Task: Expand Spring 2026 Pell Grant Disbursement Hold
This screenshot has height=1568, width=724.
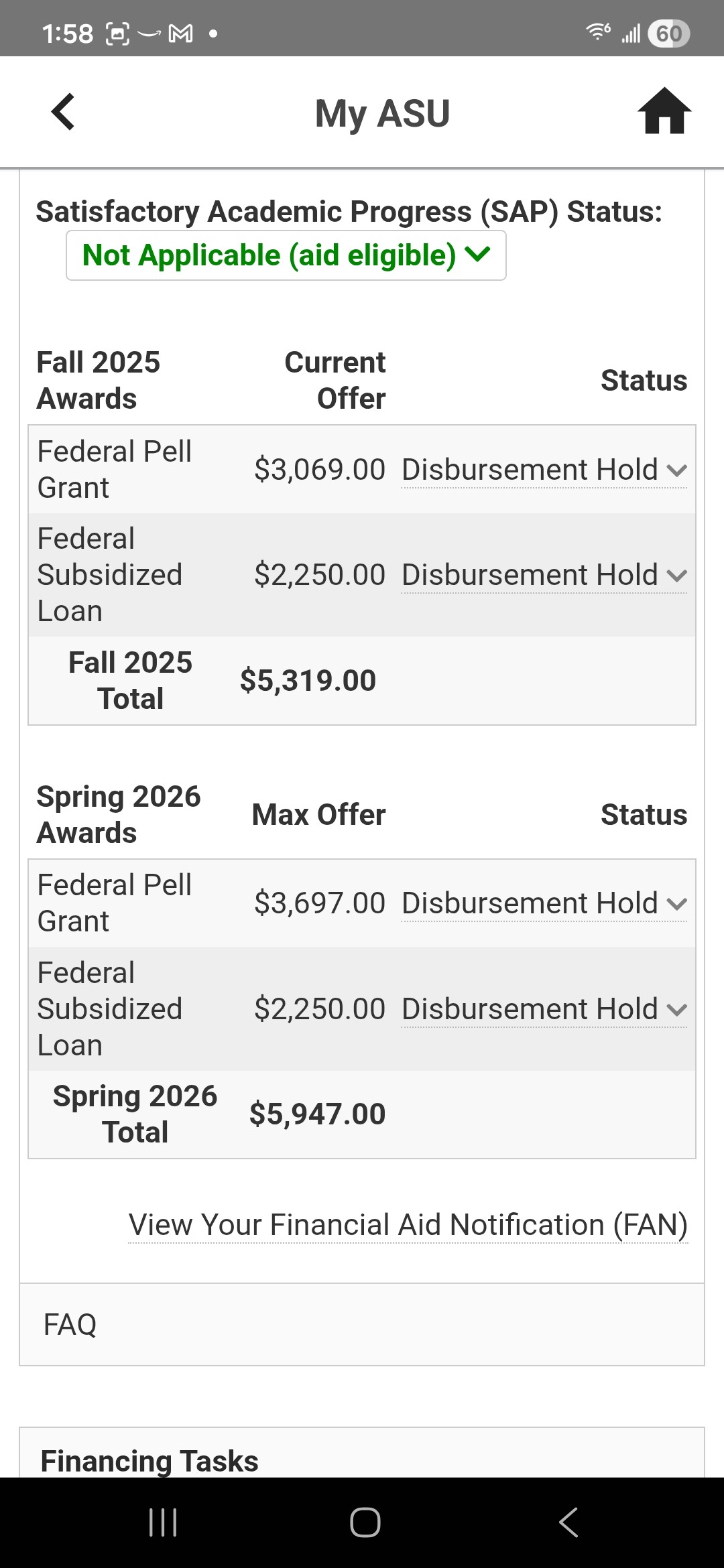Action: (x=544, y=903)
